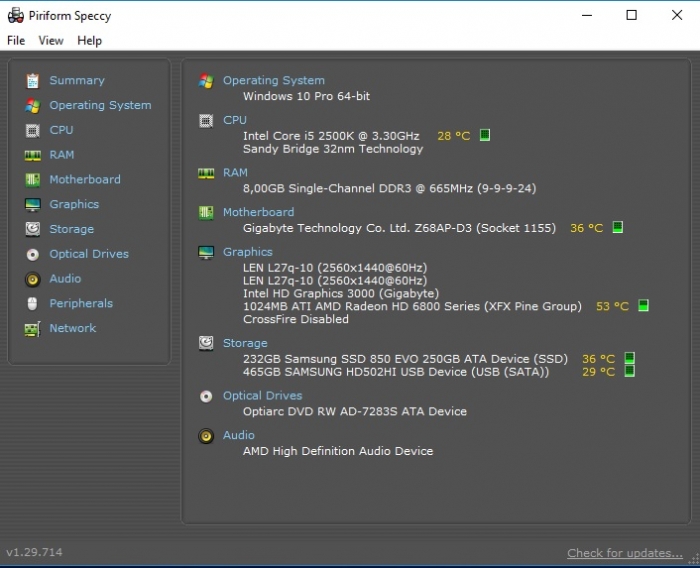This screenshot has height=568, width=700.
Task: Click the Peripherals mouse icon in sidebar
Action: coord(32,304)
